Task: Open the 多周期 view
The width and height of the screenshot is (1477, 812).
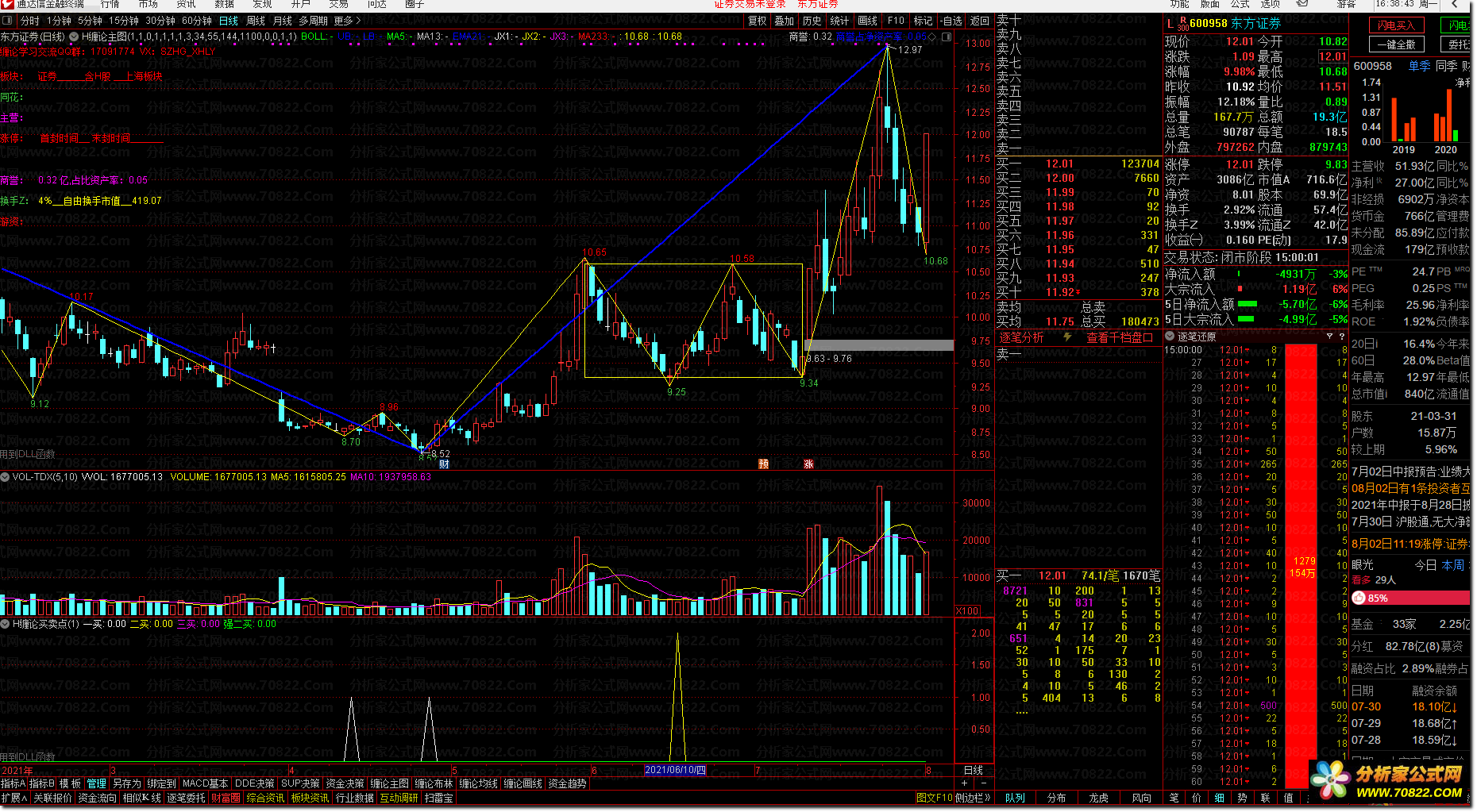Action: [x=313, y=21]
